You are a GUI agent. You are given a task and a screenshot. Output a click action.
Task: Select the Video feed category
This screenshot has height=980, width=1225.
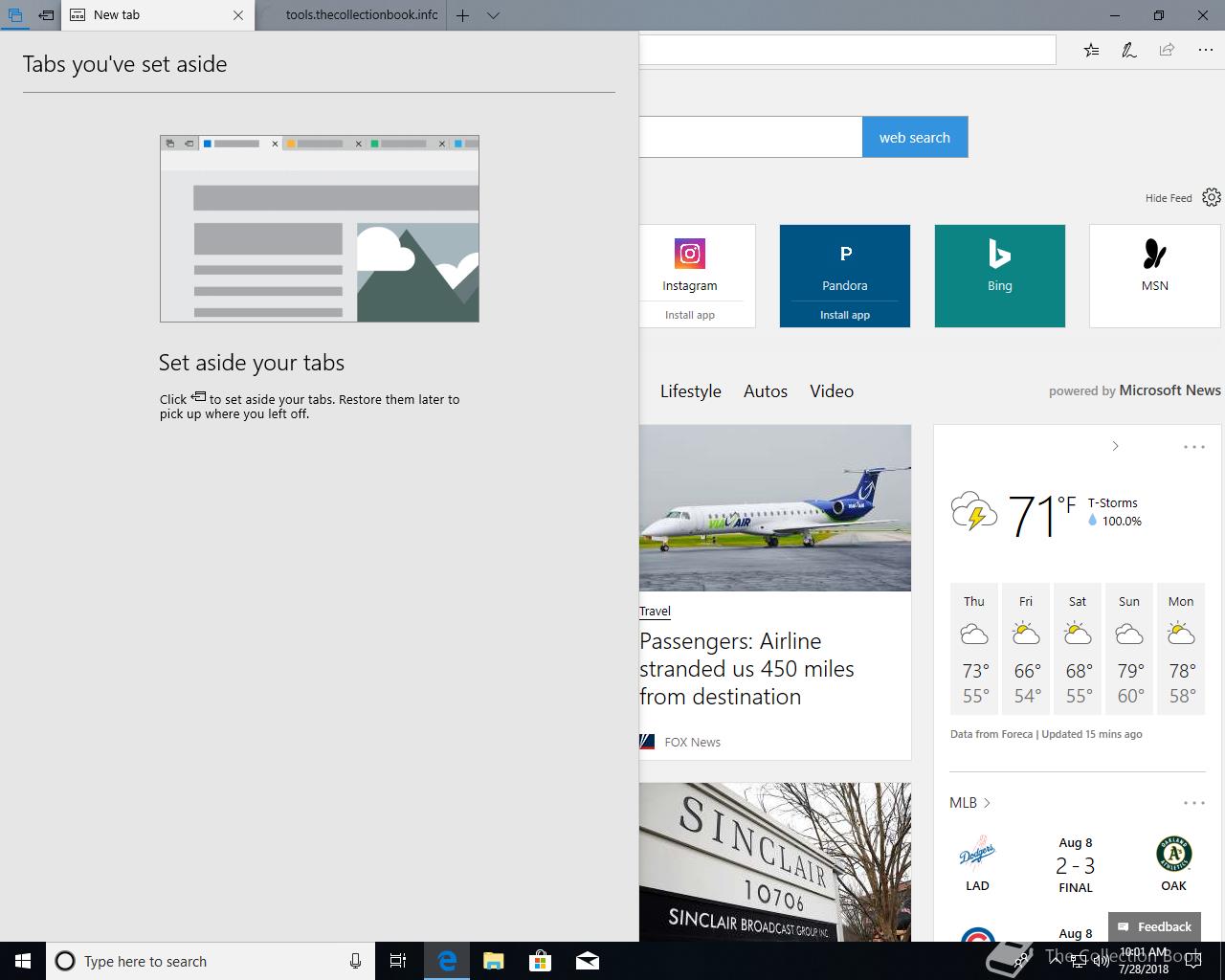[x=832, y=391]
